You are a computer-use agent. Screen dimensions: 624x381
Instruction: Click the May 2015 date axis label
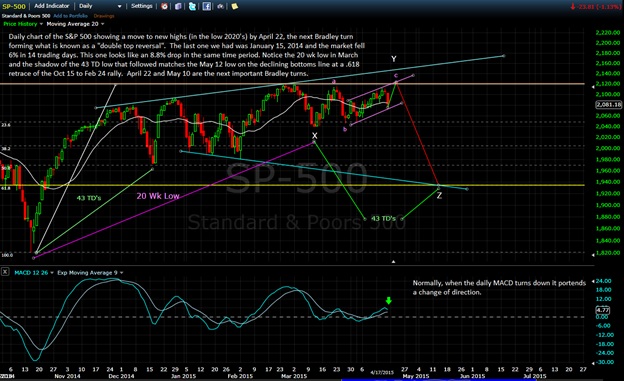pos(416,376)
